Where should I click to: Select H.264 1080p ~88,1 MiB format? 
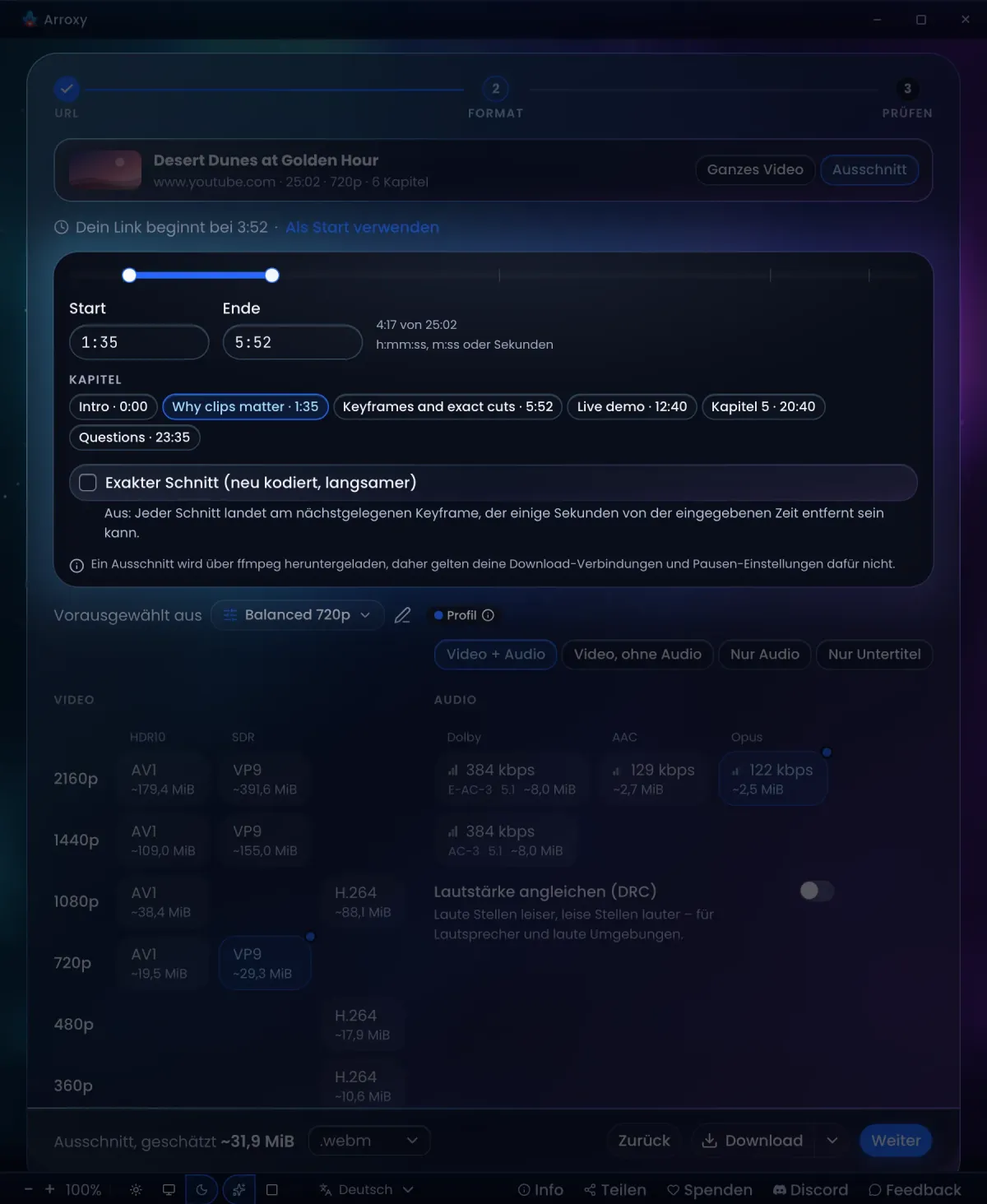tap(363, 901)
